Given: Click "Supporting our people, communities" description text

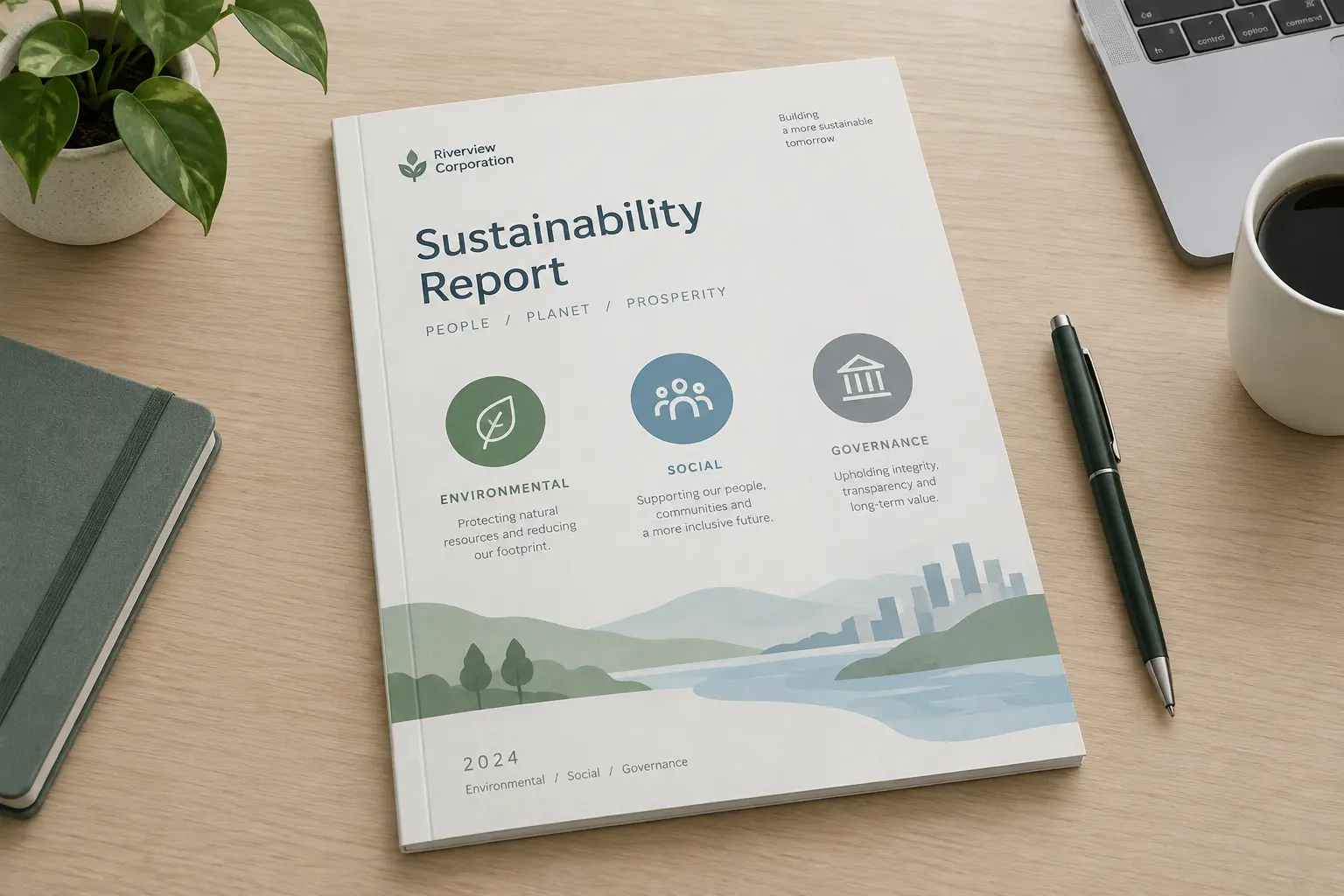Looking at the screenshot, I should click(x=704, y=507).
